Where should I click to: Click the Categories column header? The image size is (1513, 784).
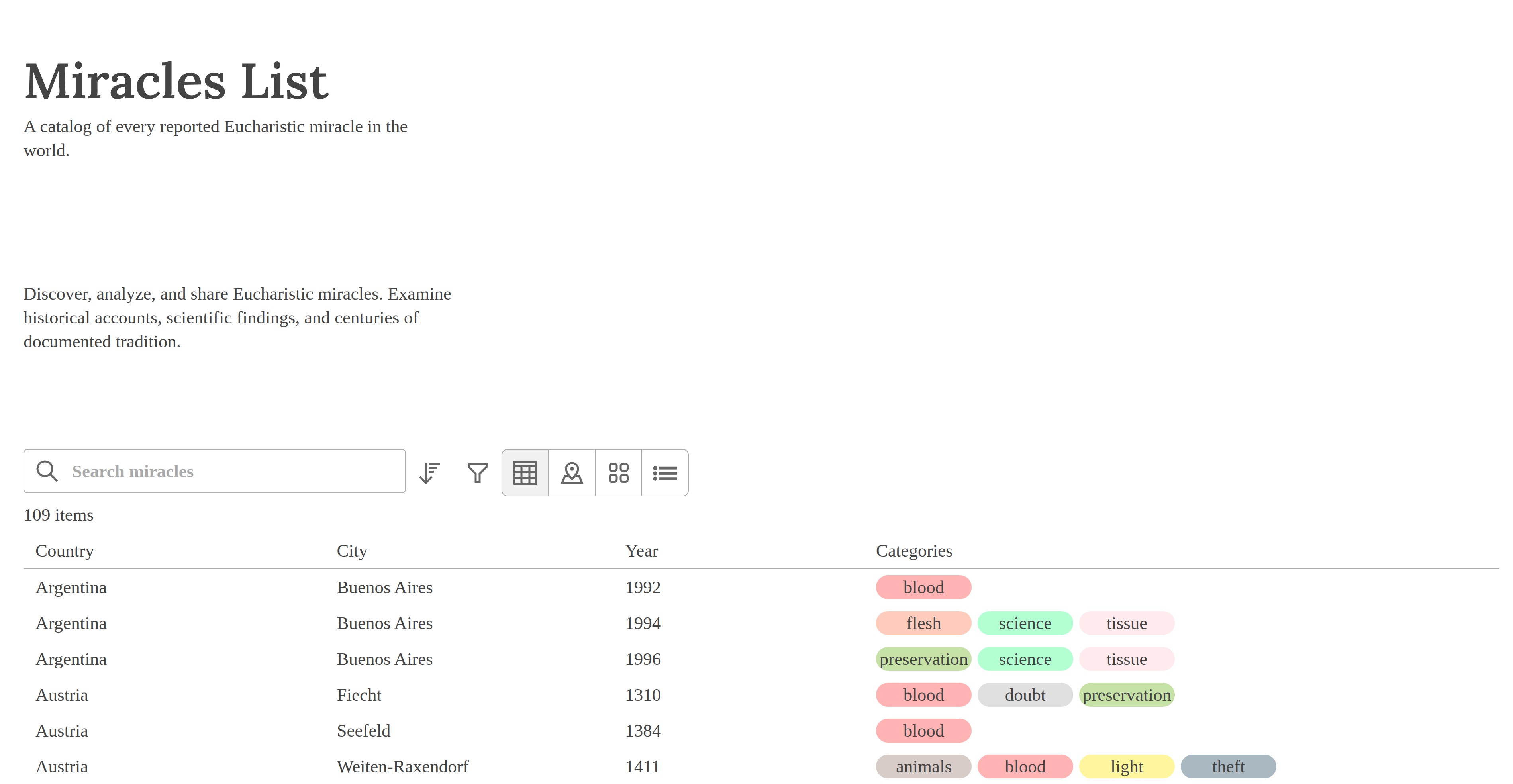[914, 551]
